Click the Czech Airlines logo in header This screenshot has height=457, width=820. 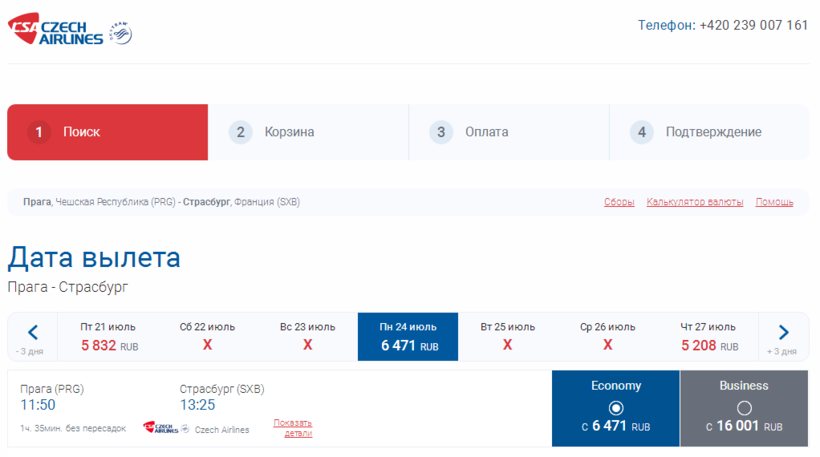(x=56, y=30)
